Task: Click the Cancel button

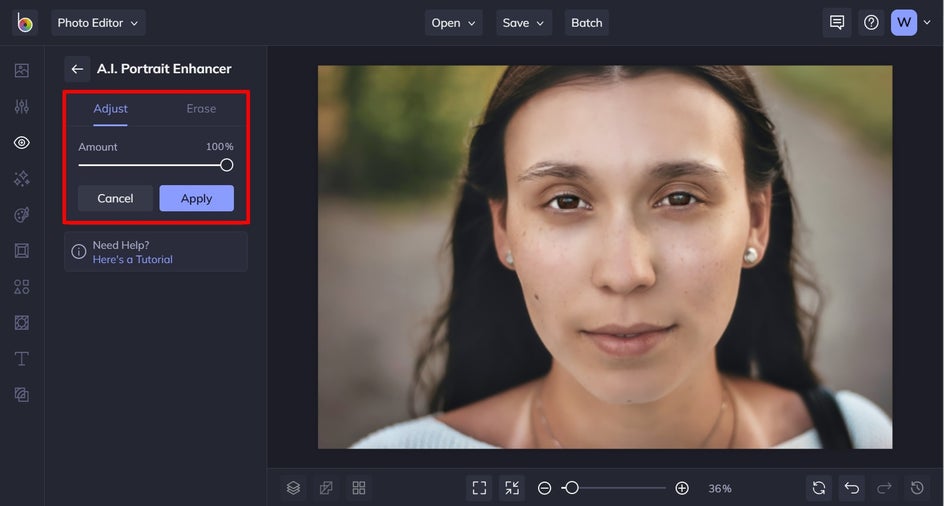Action: (116, 198)
